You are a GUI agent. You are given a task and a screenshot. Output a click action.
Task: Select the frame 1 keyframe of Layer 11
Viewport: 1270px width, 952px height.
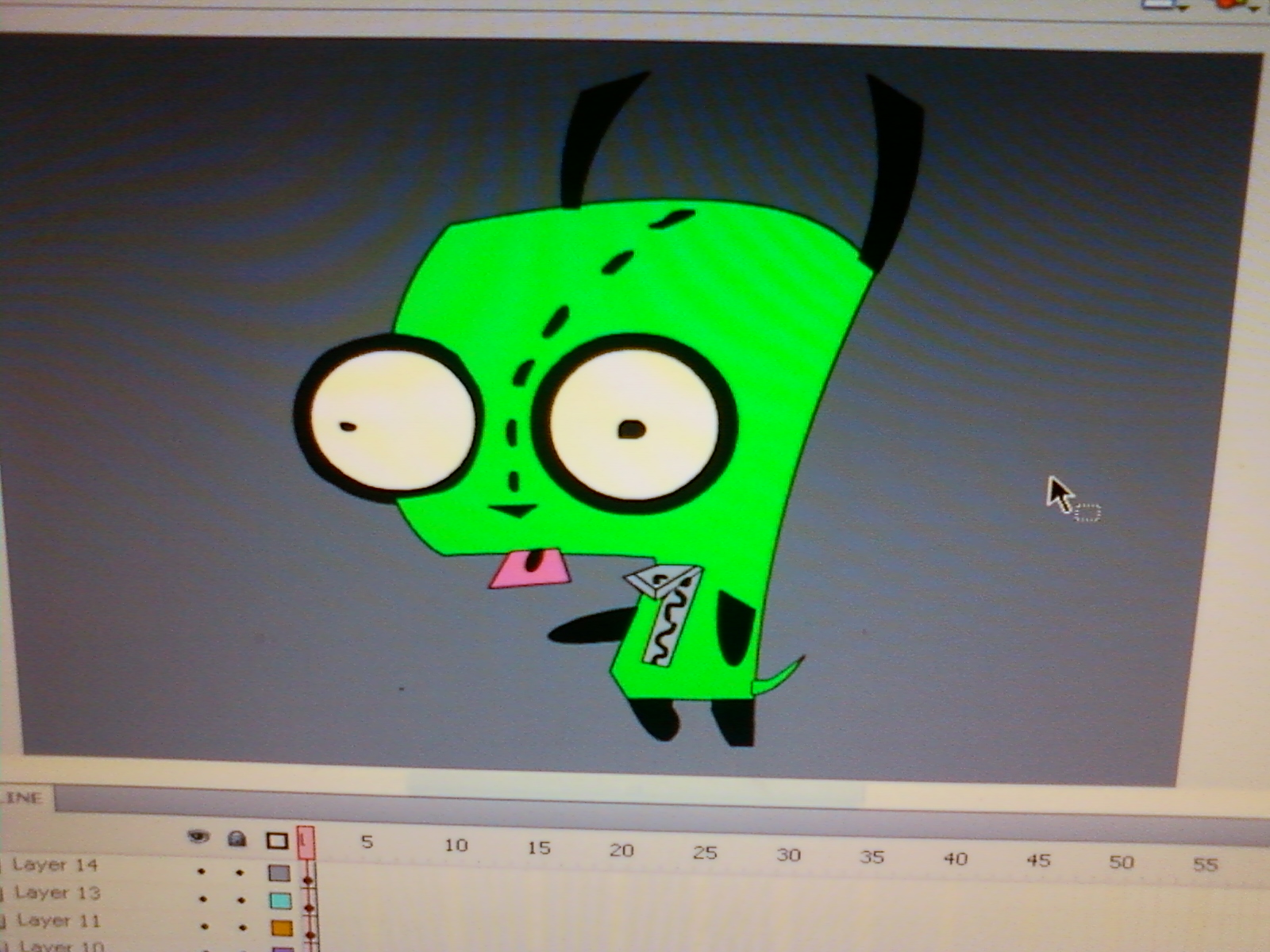(x=311, y=934)
